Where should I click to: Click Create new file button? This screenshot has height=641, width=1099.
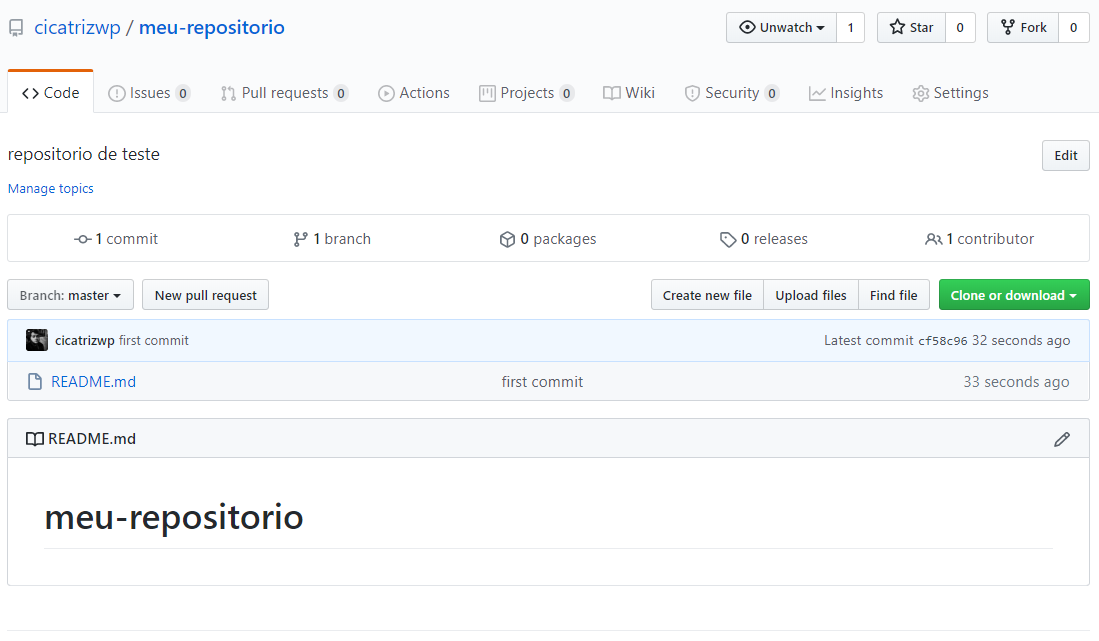tap(707, 295)
